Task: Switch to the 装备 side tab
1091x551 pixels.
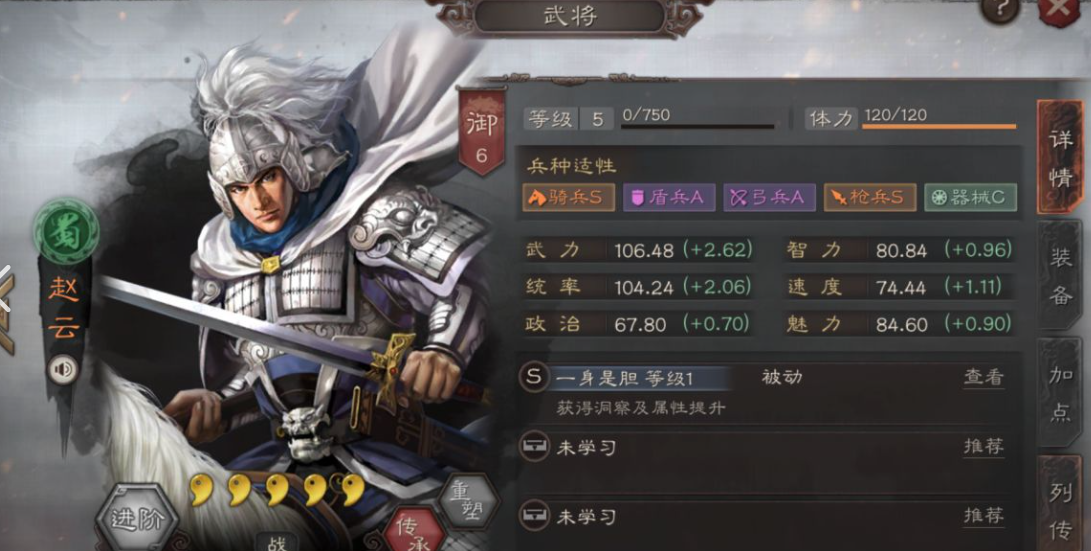Action: (1060, 277)
